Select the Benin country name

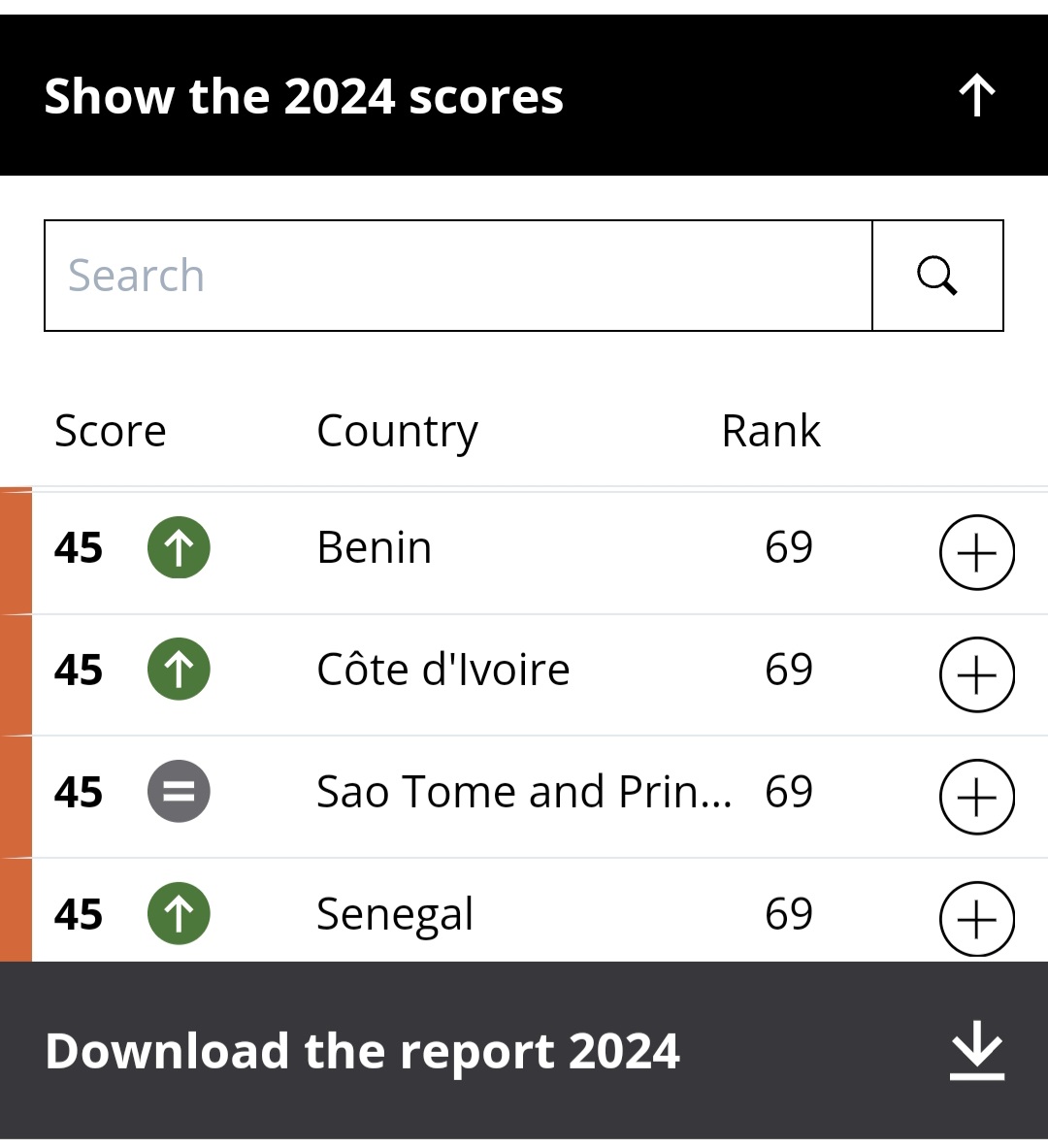tap(375, 548)
